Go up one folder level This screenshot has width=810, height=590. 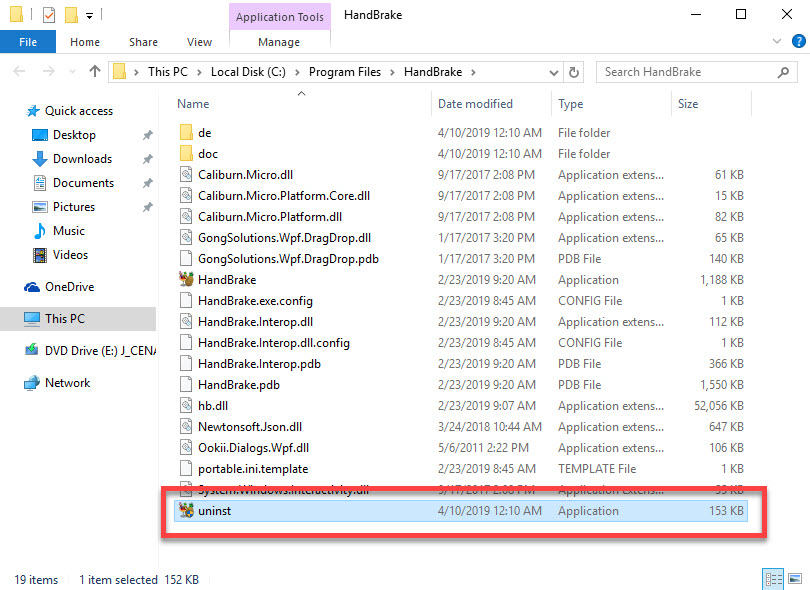pyautogui.click(x=95, y=71)
